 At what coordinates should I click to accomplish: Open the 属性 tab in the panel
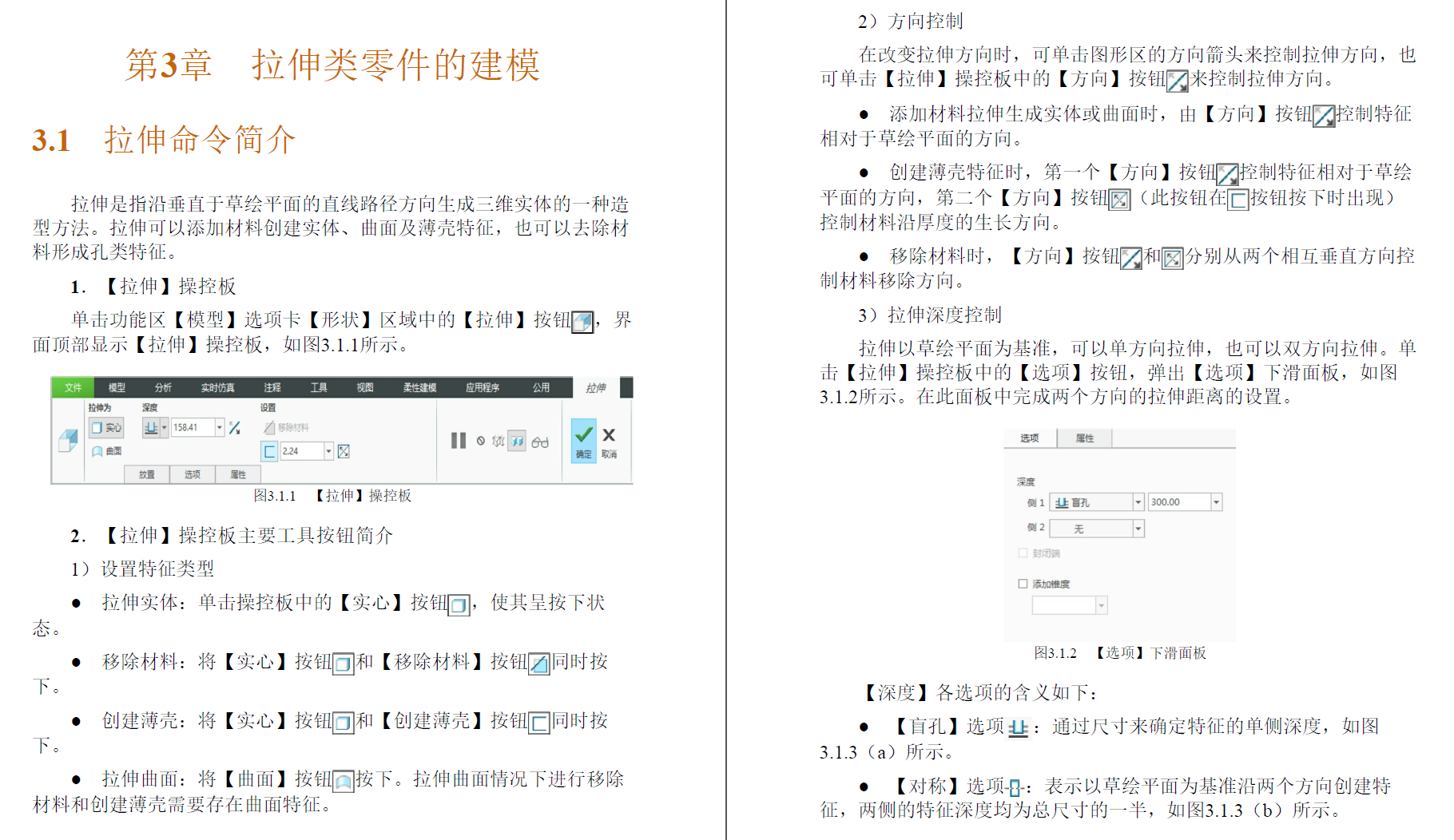click(1085, 438)
